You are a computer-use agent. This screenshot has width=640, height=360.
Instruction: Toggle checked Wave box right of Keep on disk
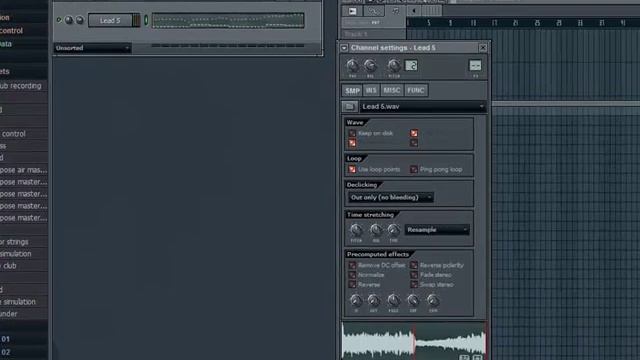pyautogui.click(x=414, y=133)
